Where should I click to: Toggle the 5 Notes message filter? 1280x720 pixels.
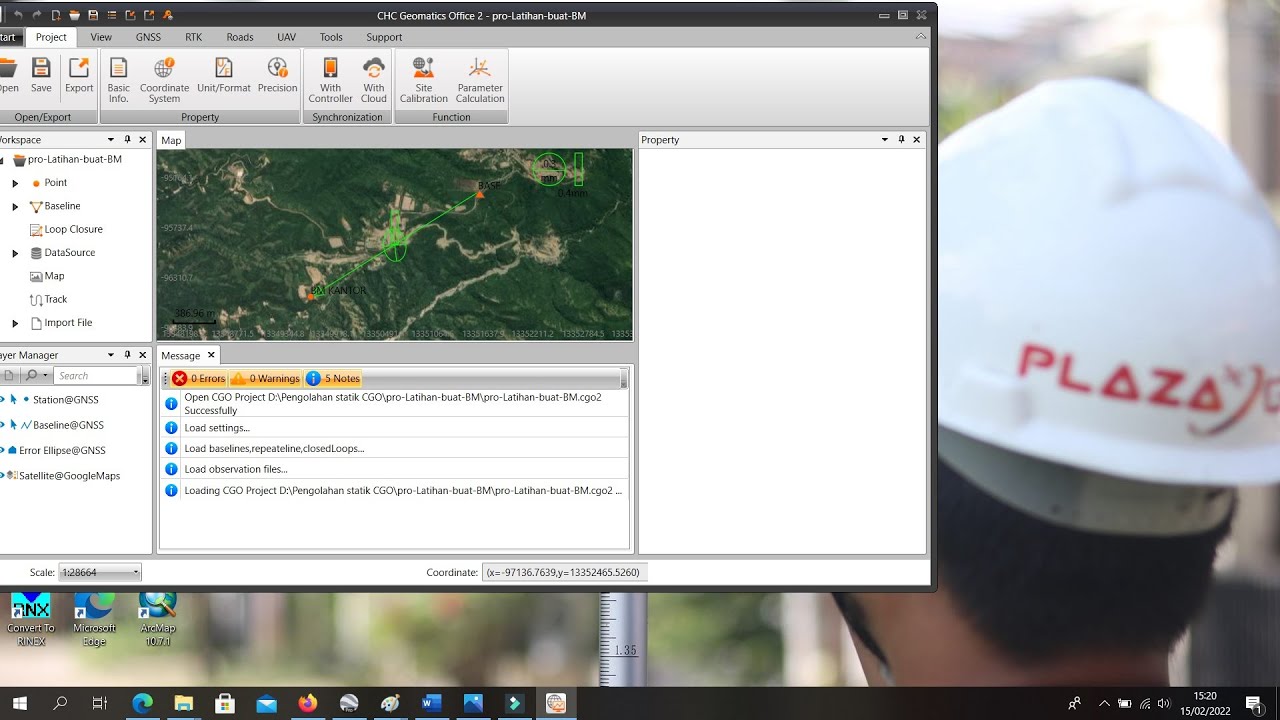point(333,378)
